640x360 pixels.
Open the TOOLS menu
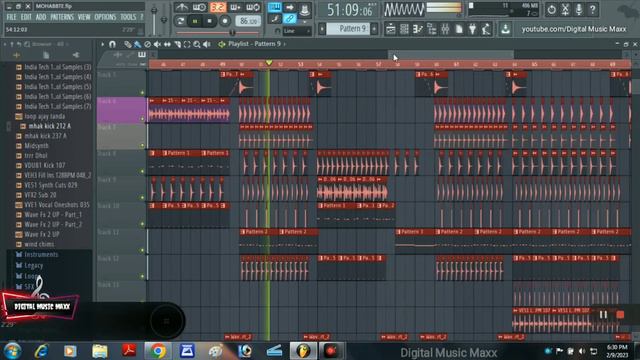coord(128,17)
